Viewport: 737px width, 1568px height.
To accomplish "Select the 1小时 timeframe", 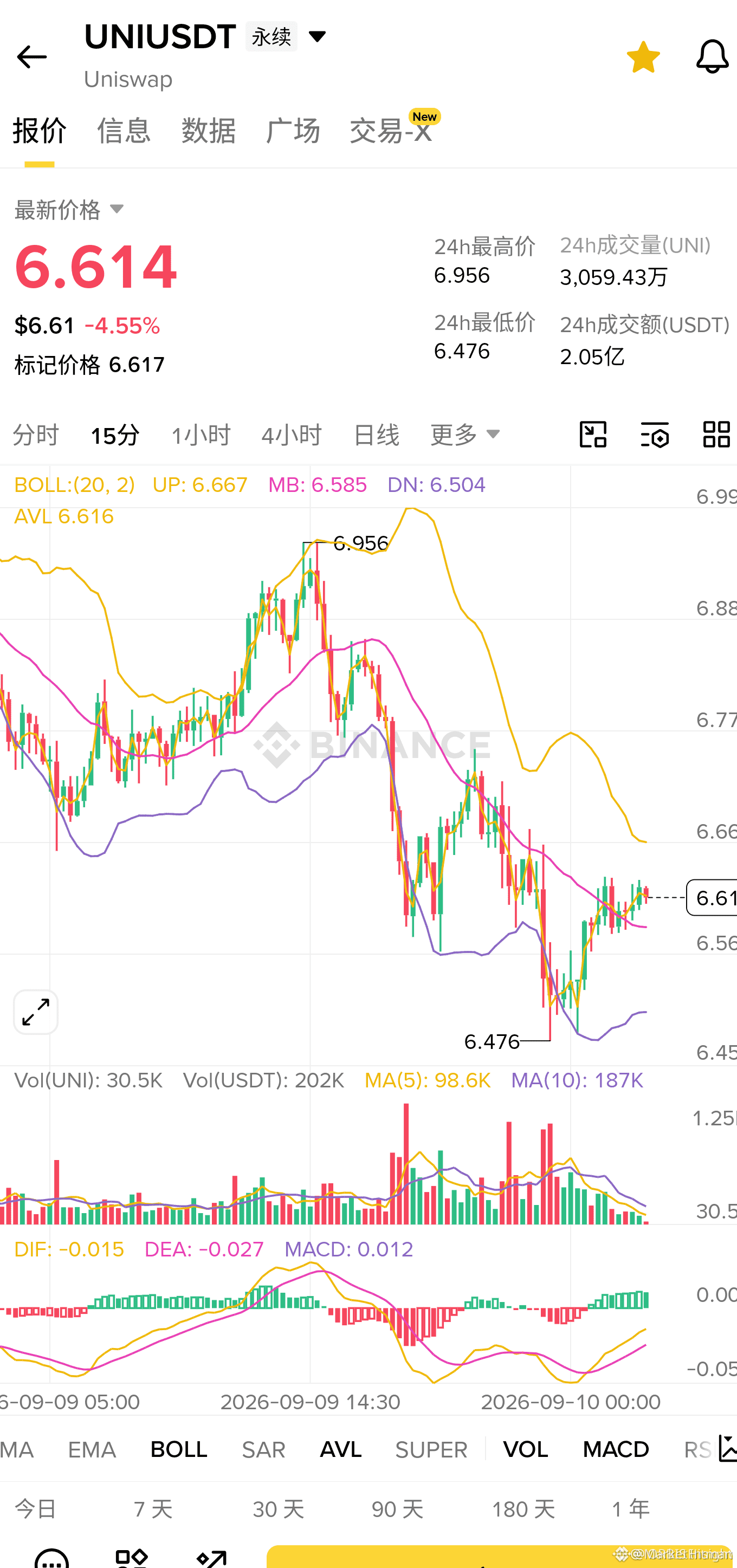I will point(201,435).
